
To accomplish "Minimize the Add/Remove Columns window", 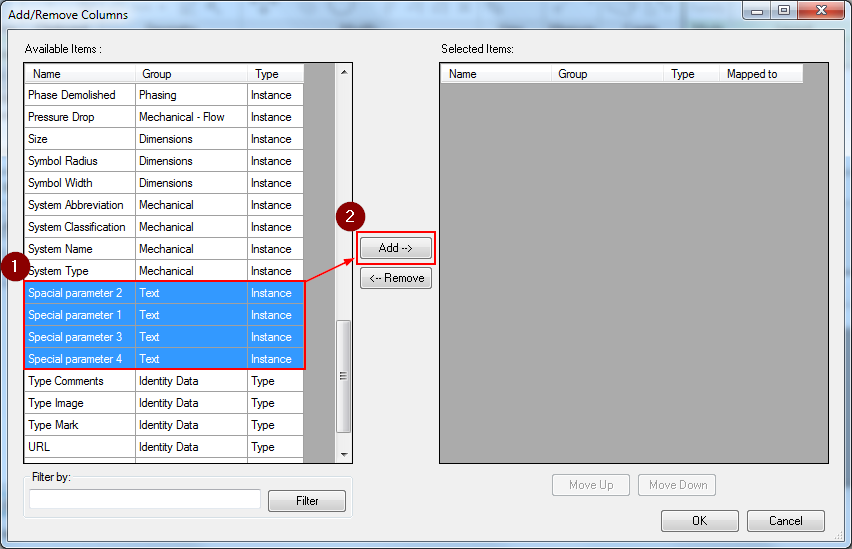I will [x=757, y=10].
